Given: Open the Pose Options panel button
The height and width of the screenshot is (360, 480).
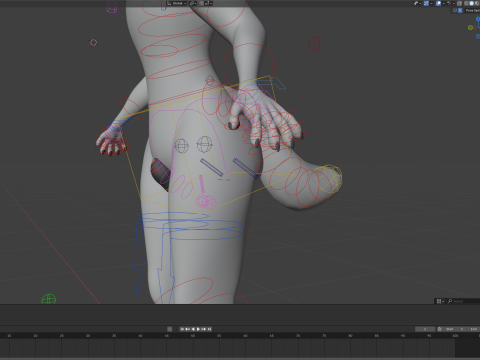Looking at the screenshot, I should point(472,10).
